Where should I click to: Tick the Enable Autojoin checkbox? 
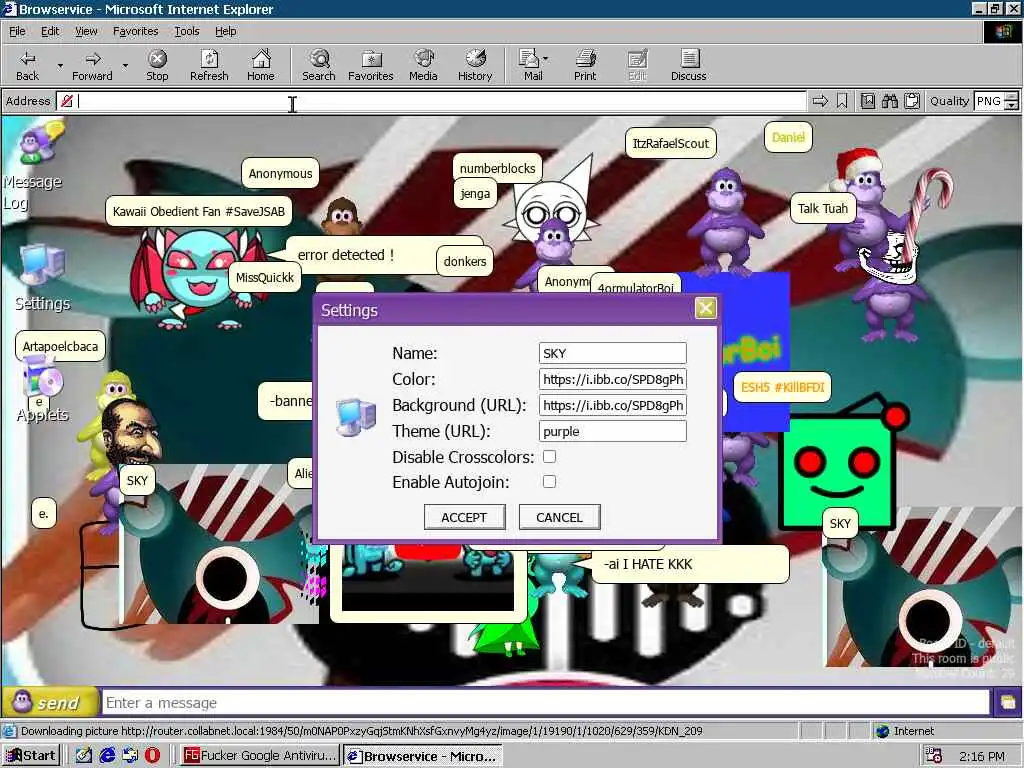549,481
